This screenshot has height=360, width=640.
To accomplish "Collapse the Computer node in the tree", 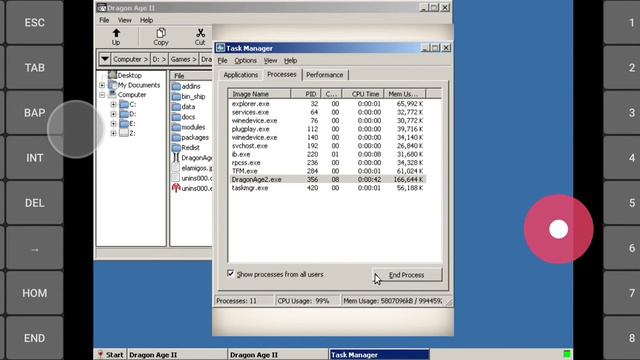I will pyautogui.click(x=102, y=95).
